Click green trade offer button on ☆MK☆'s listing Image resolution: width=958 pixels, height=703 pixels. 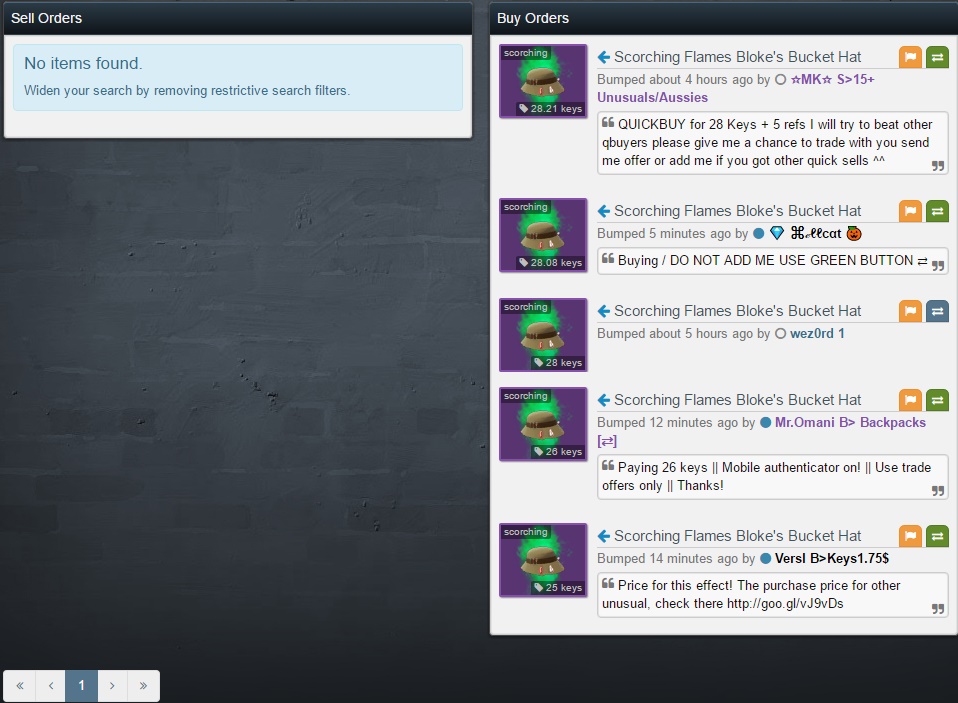click(x=937, y=57)
